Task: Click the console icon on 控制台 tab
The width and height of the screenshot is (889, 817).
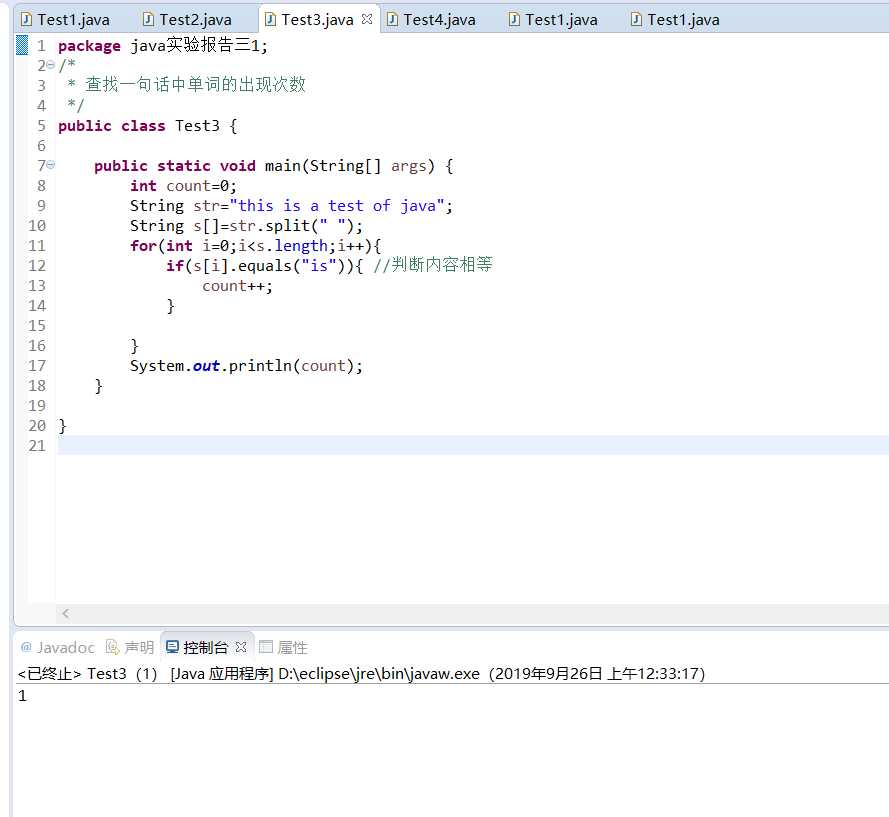Action: (172, 647)
